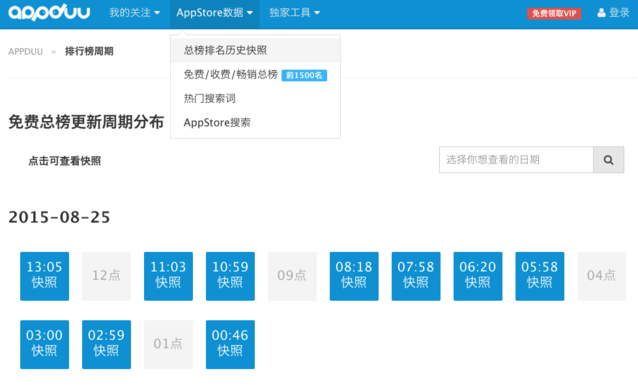
Task: Click the user icon beside 登录
Action: 601,13
